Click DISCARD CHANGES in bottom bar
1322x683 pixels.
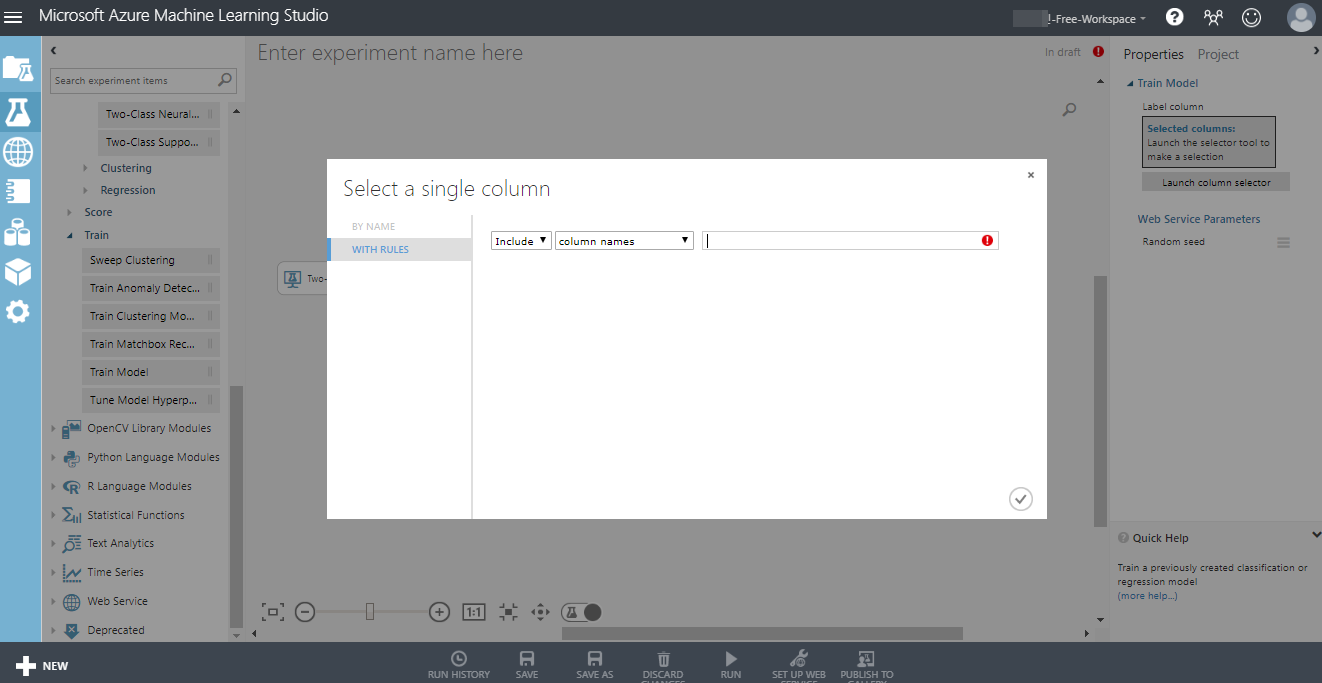click(663, 666)
